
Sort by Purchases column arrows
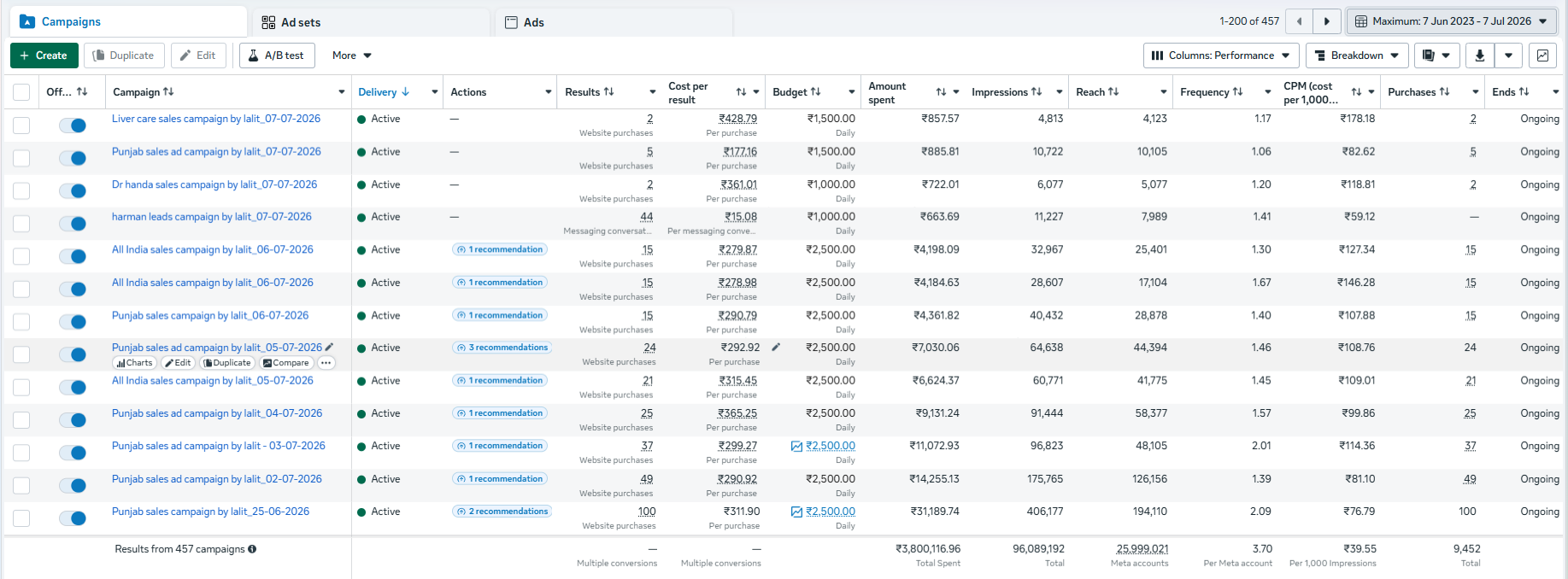(x=1444, y=92)
